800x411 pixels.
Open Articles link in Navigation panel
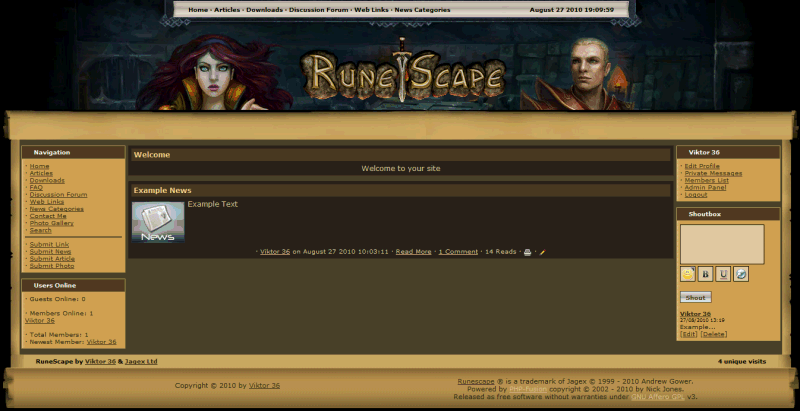[x=41, y=173]
